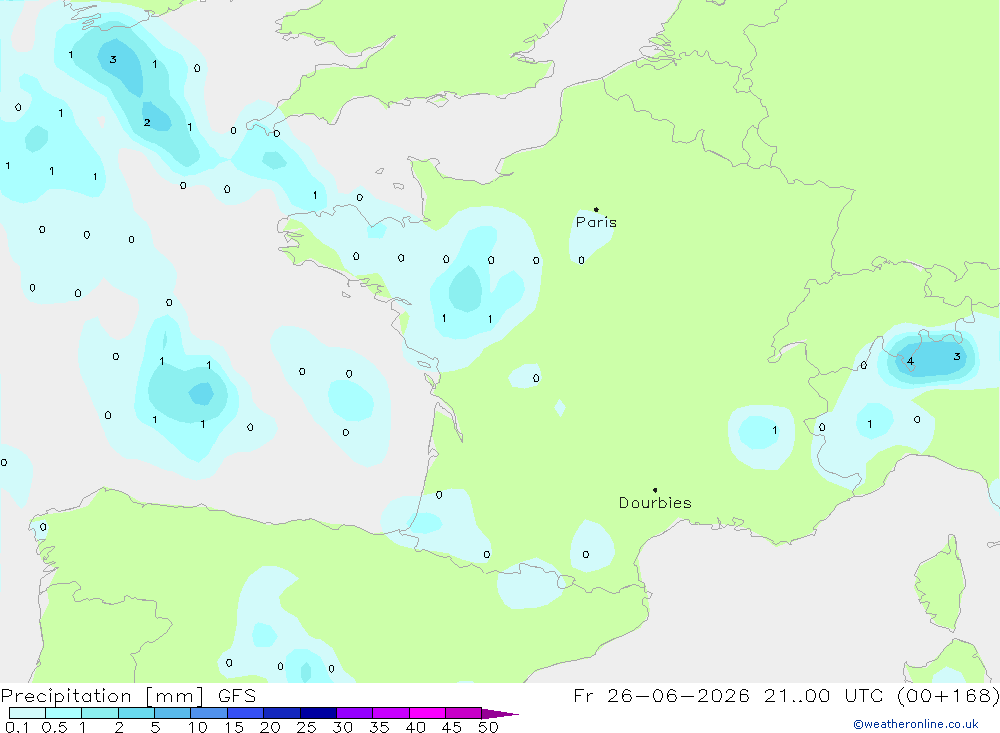Pick the 40–45 mm magenta legend swatch
Viewport: 1000px width, 733px height.
click(427, 713)
